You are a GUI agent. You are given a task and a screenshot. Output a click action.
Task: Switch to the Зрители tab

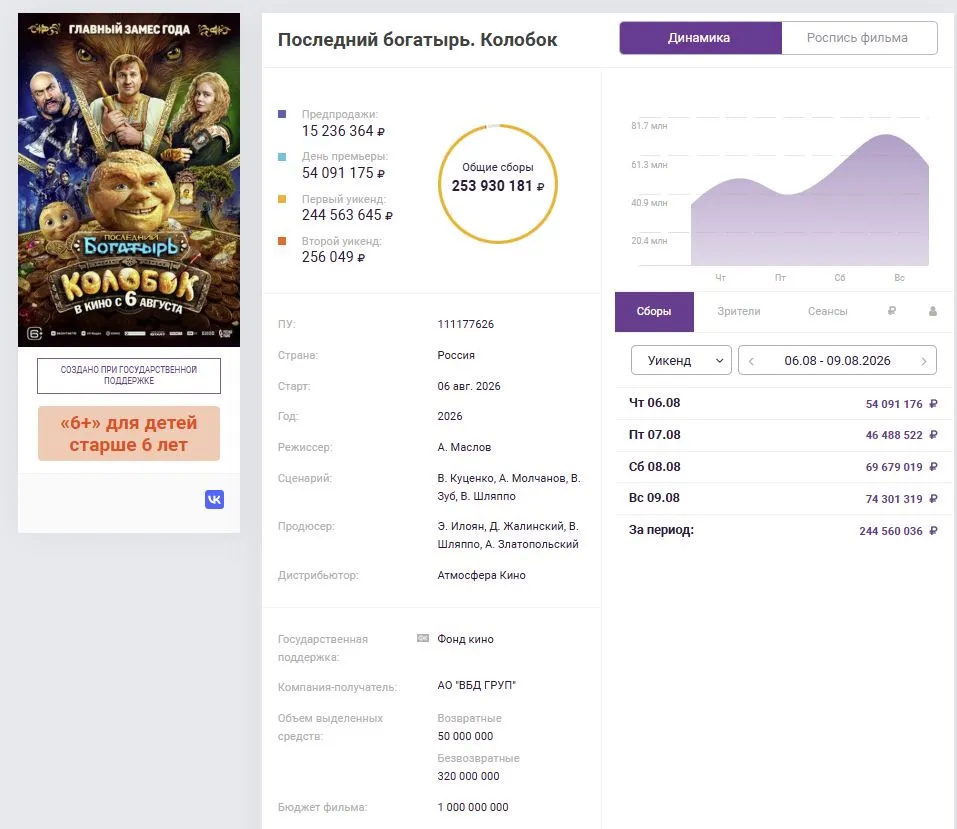coord(739,311)
